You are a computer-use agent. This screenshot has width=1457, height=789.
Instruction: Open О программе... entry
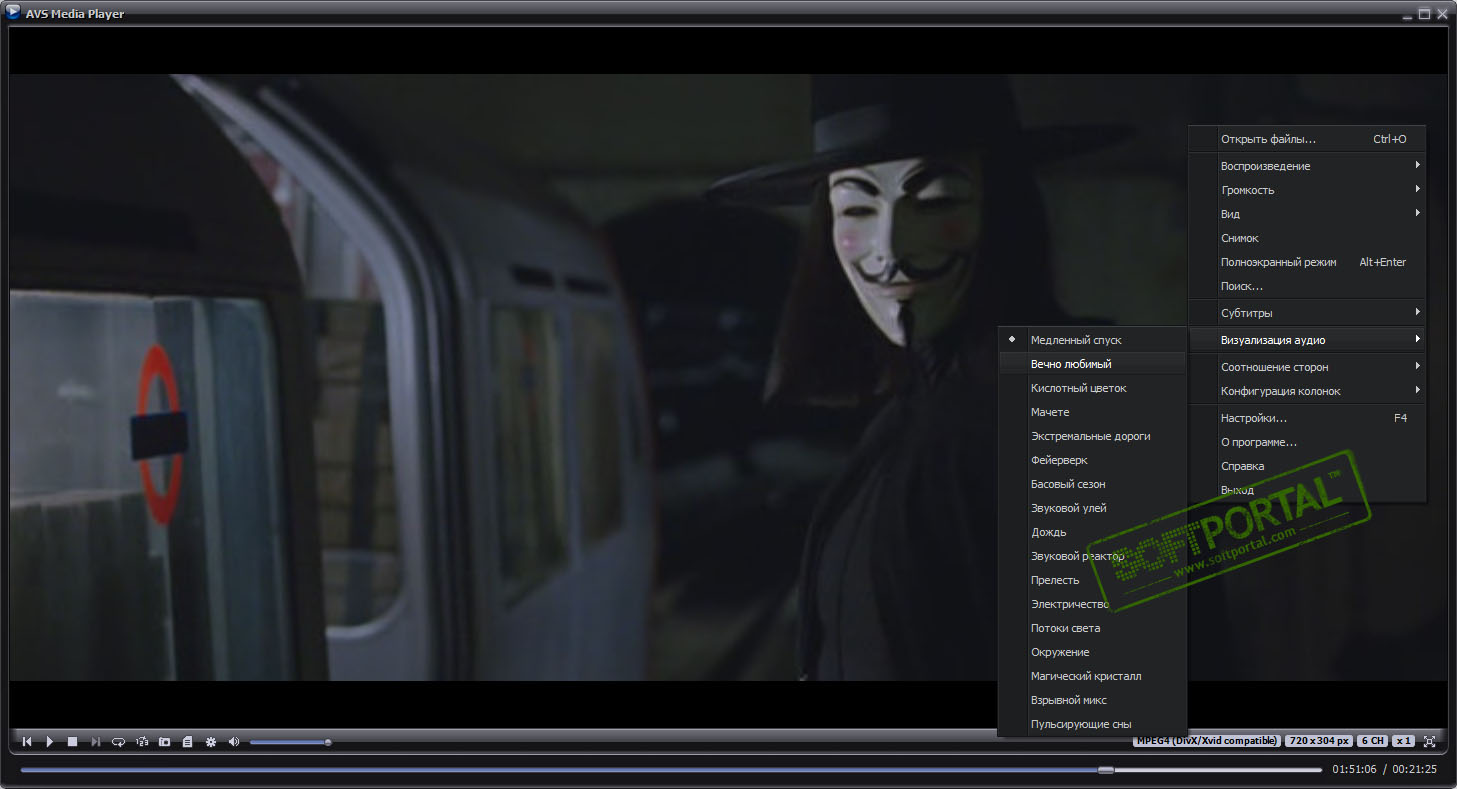coord(1306,442)
